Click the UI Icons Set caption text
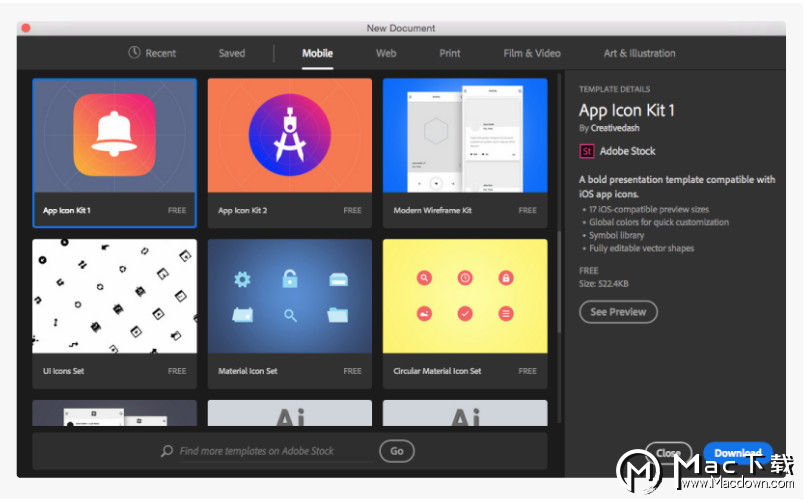Screen dimensions: 804x500 tap(64, 371)
